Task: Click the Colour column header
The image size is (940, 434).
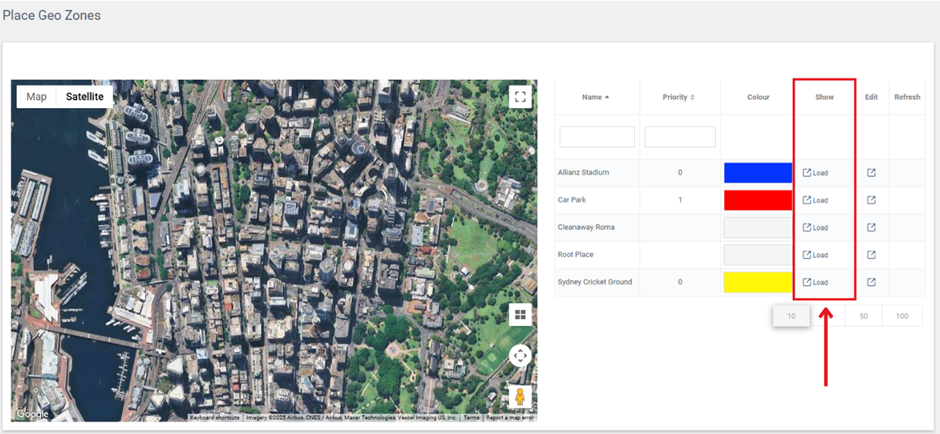Action: point(758,97)
